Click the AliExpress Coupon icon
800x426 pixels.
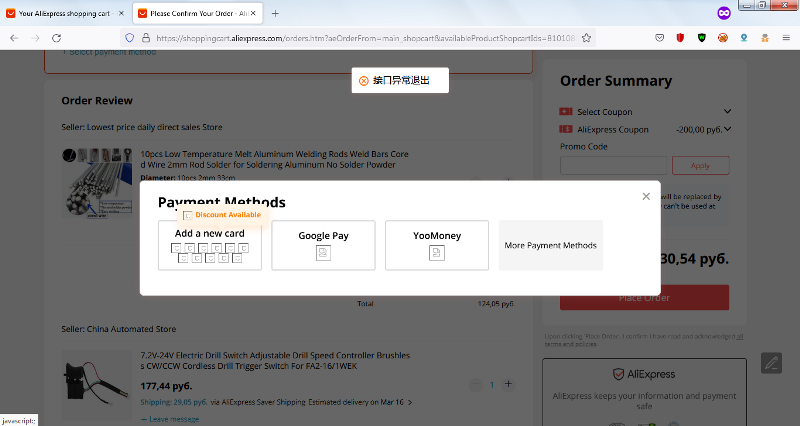(x=566, y=129)
